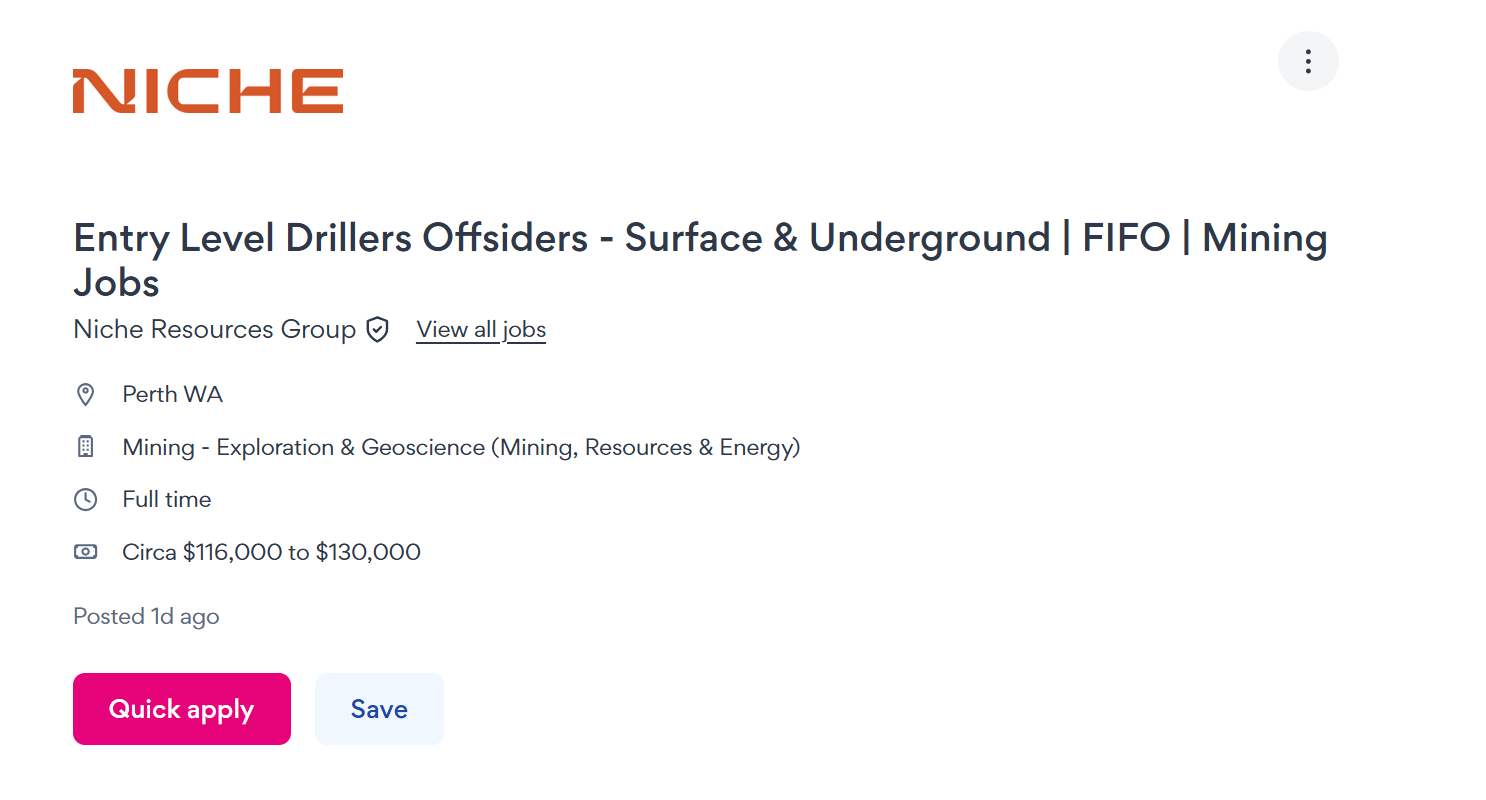Click the verified shield badge icon
The height and width of the screenshot is (800, 1486).
pos(377,330)
